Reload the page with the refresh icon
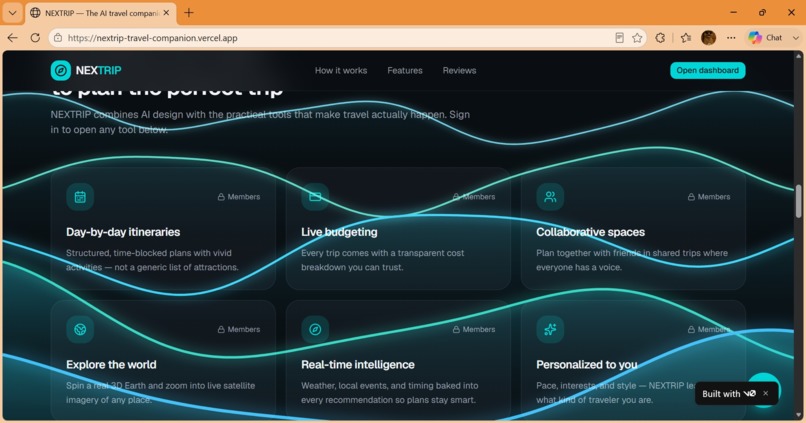This screenshot has width=806, height=423. (35, 38)
